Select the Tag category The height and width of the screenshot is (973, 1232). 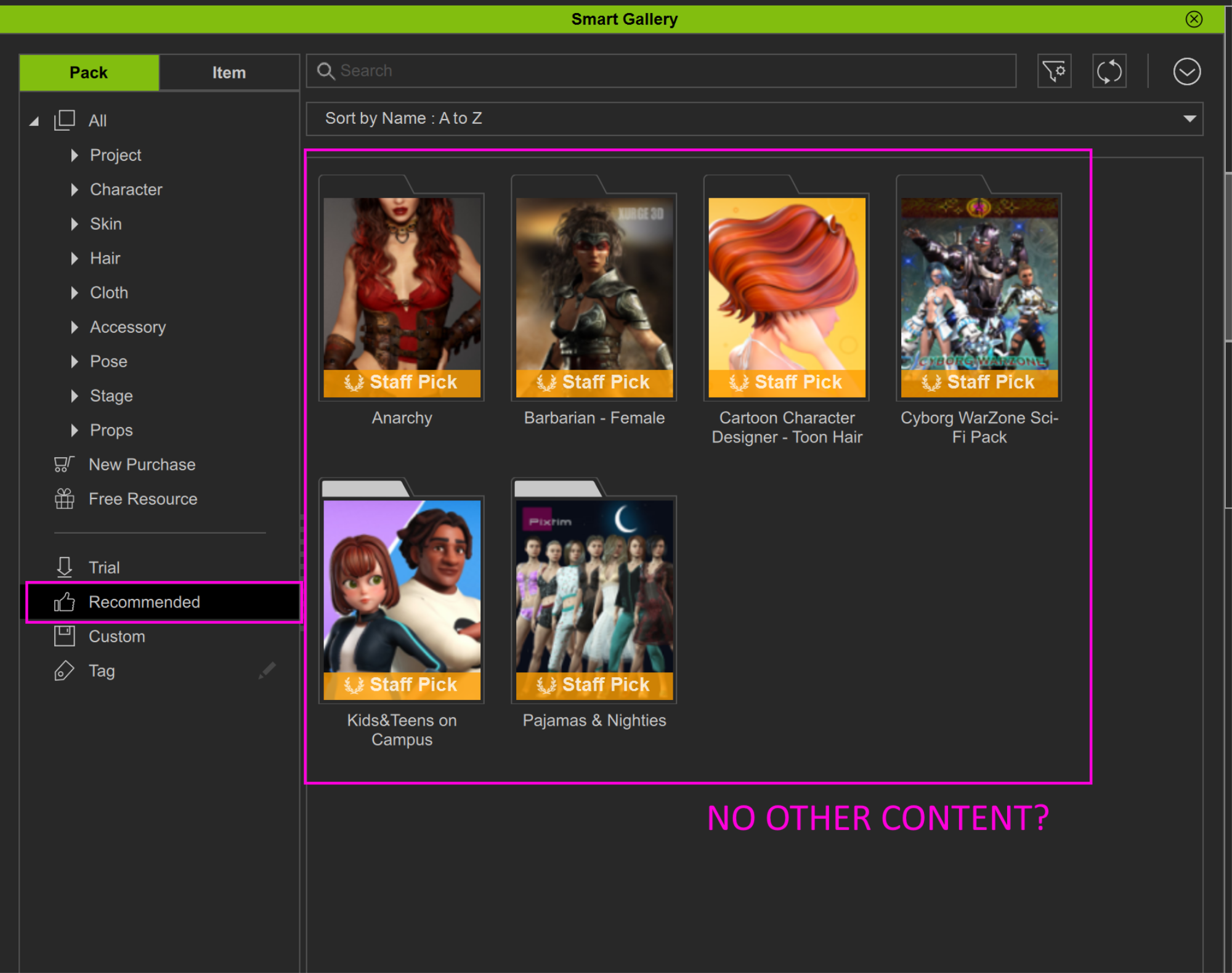pos(102,671)
